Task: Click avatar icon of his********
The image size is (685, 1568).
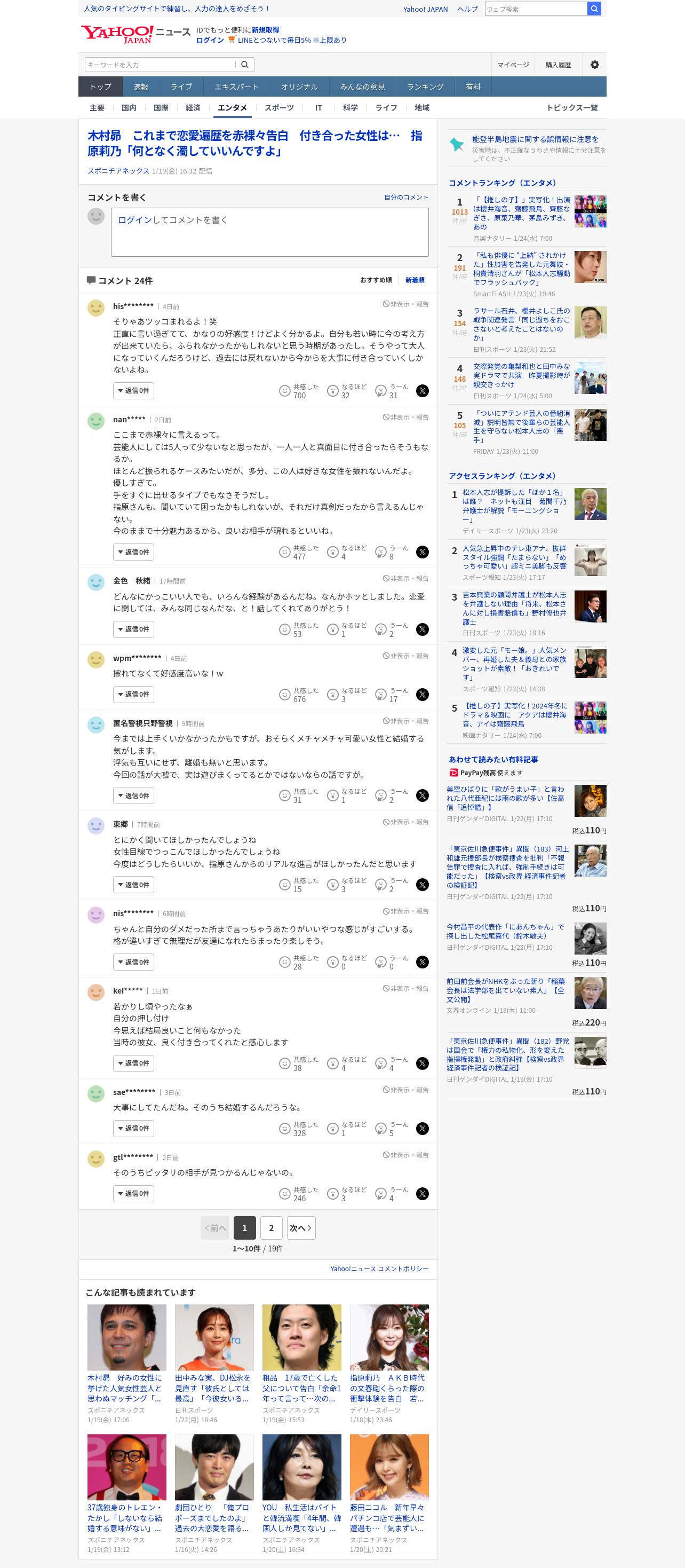Action: [96, 308]
